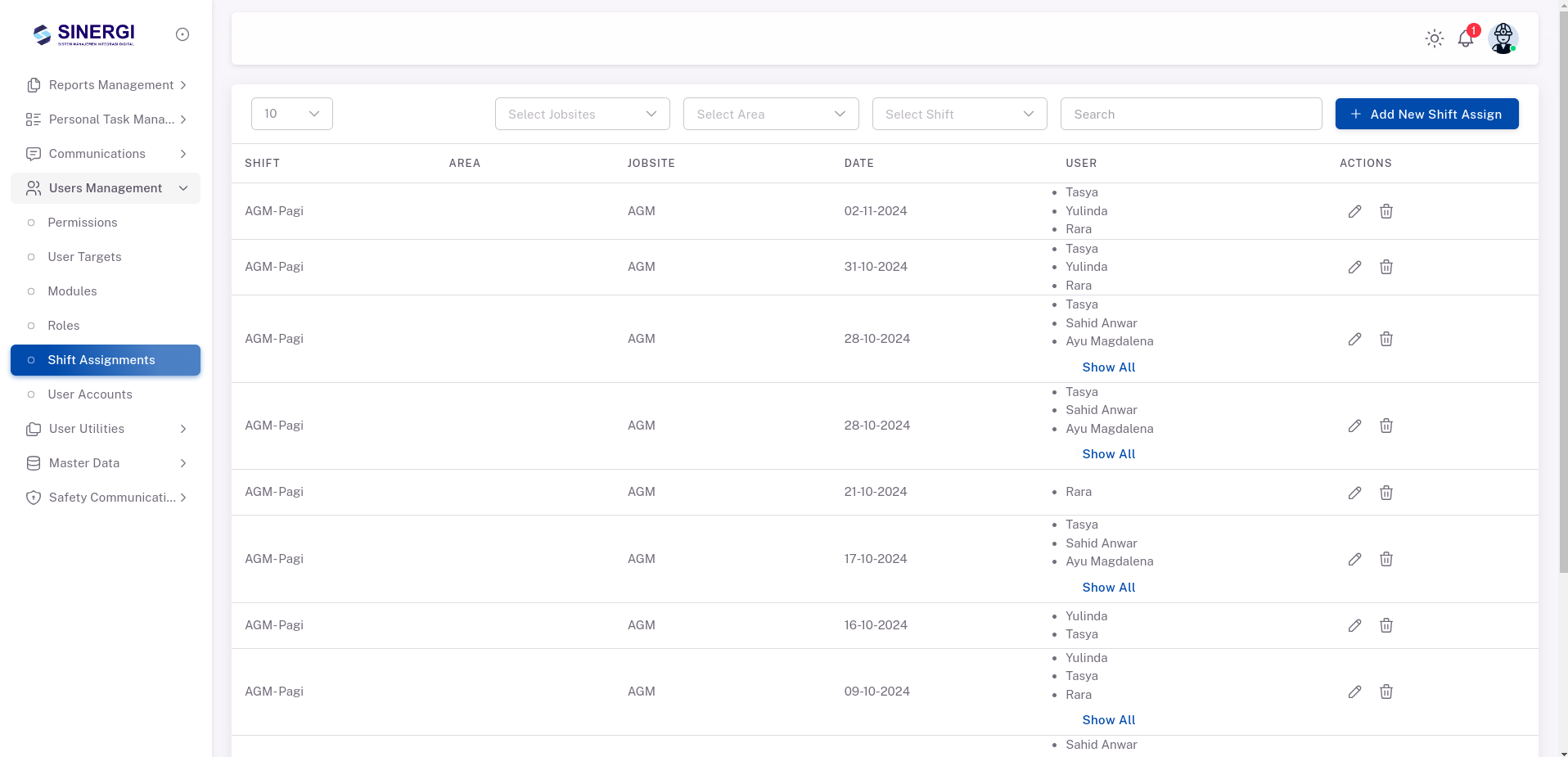Screen dimensions: 1568x757
Task: Expand Safety Communication chevron
Action: (x=183, y=498)
